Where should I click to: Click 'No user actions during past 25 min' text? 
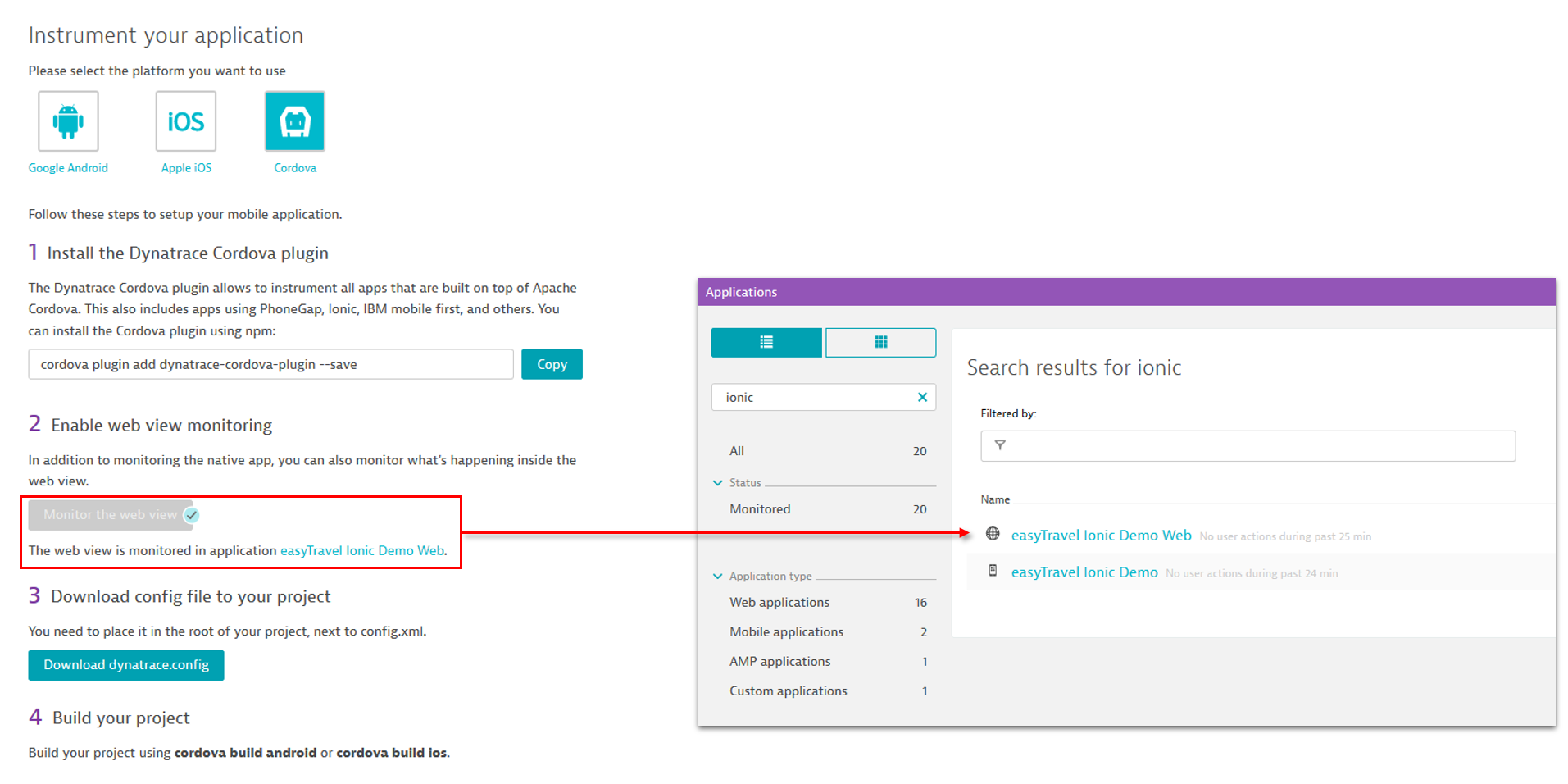point(1285,537)
